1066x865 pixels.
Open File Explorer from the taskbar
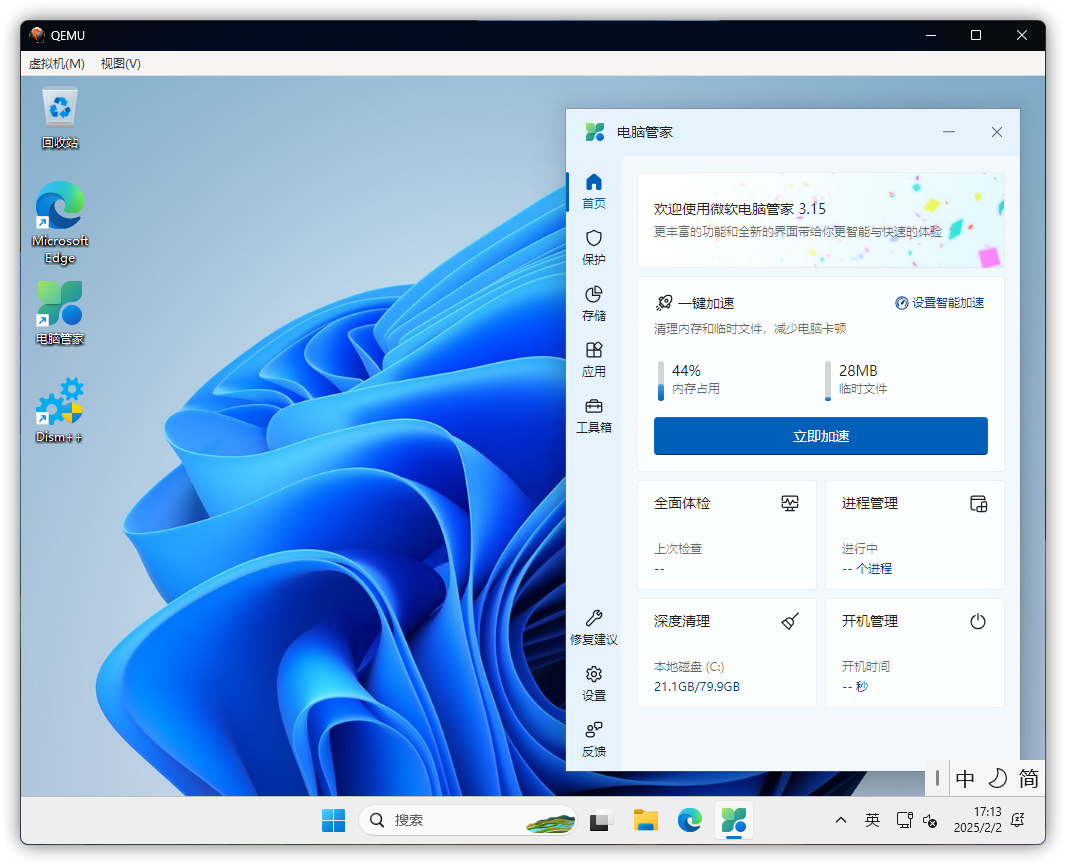pos(645,820)
